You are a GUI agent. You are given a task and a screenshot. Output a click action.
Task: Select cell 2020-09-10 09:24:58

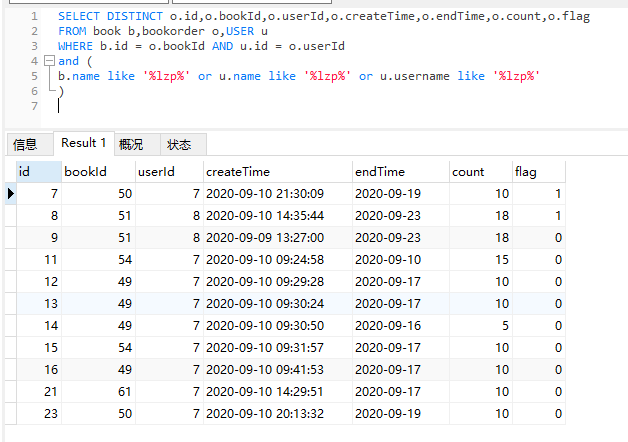point(278,260)
